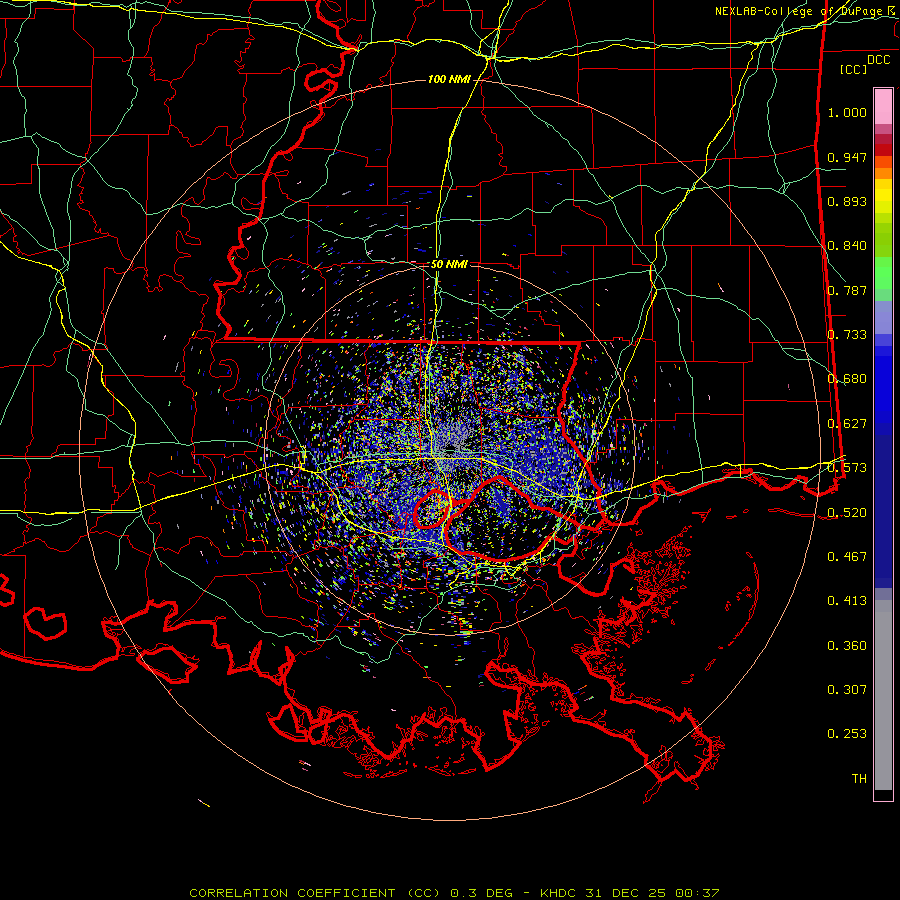
Task: Select the 0.680 scale value
Action: (x=847, y=379)
